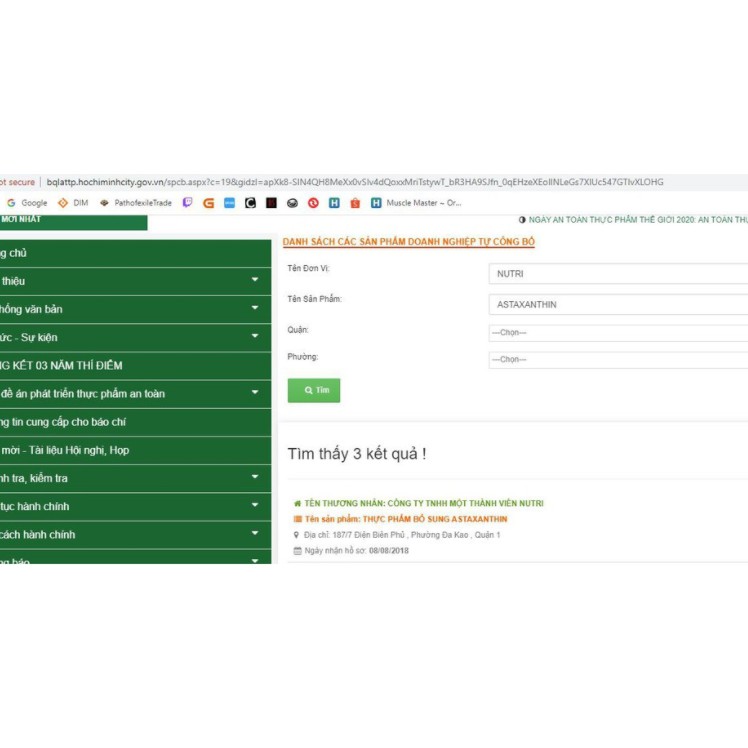Viewport: 748px width, 748px height.
Task: Open the Phường dropdown
Action: [x=617, y=360]
